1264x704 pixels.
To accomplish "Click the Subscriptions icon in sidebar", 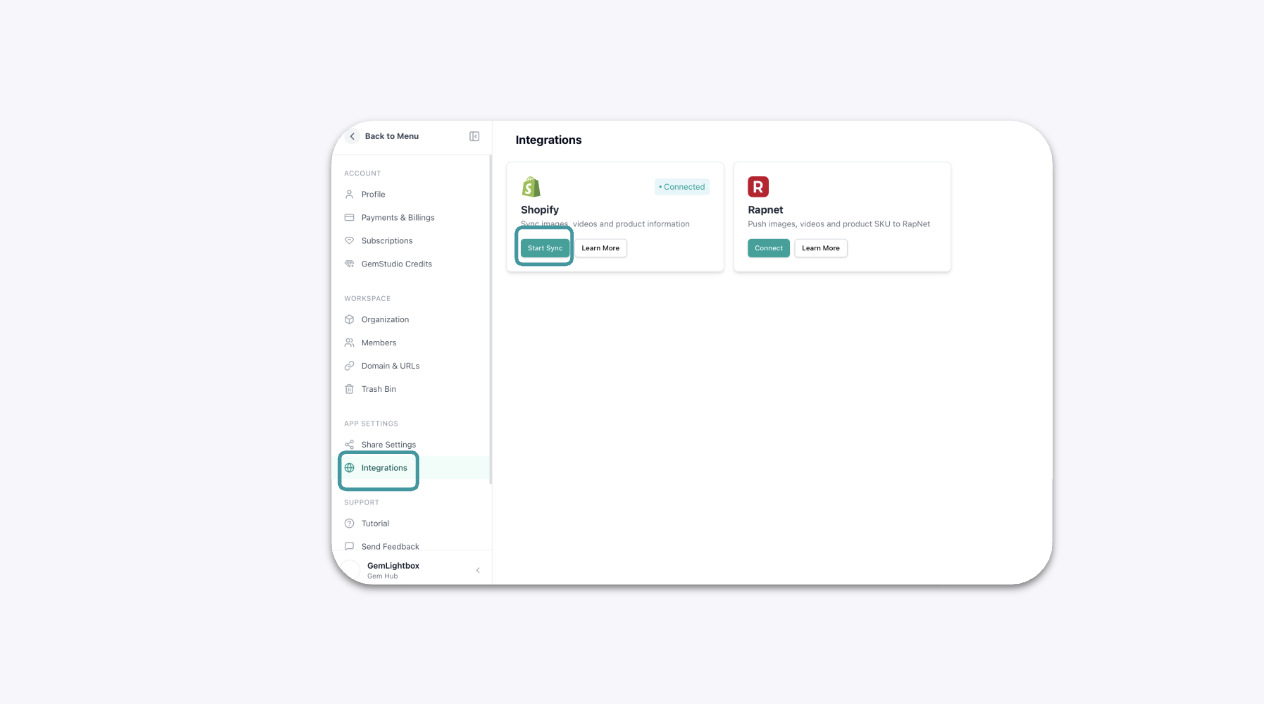I will pos(349,240).
